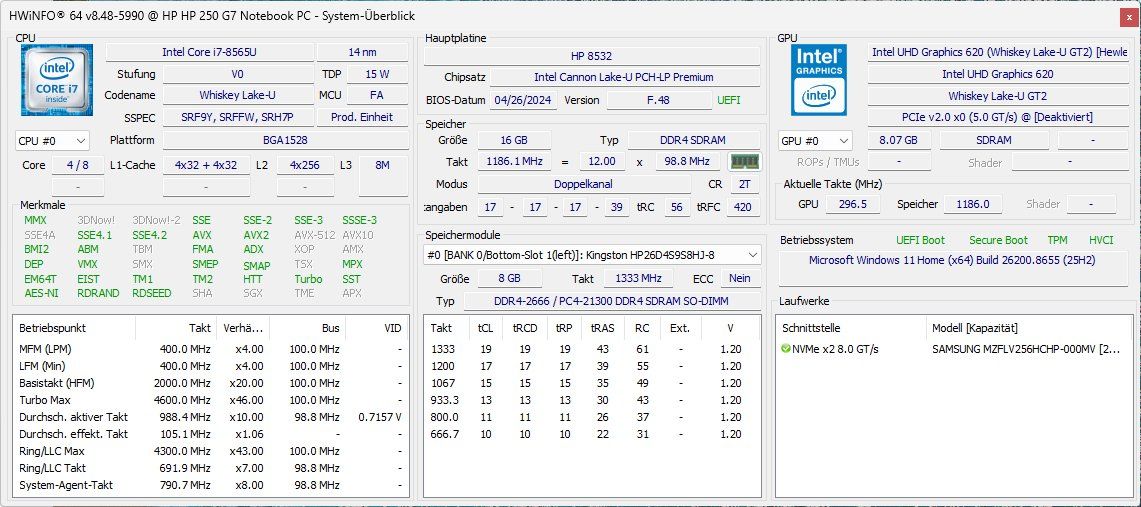Click the Prod. Einheit field
Image resolution: width=1141 pixels, height=507 pixels.
click(362, 117)
